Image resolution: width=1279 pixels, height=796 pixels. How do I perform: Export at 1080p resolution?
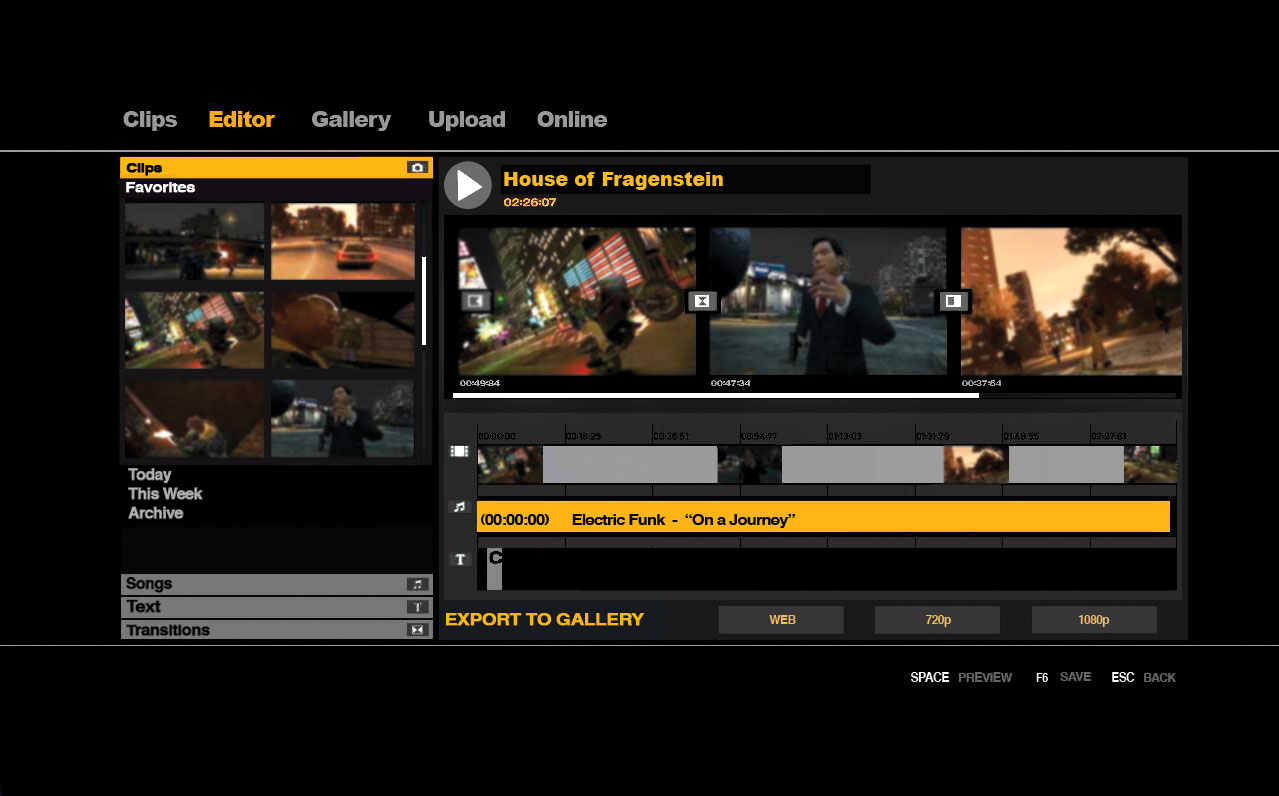click(x=1094, y=620)
